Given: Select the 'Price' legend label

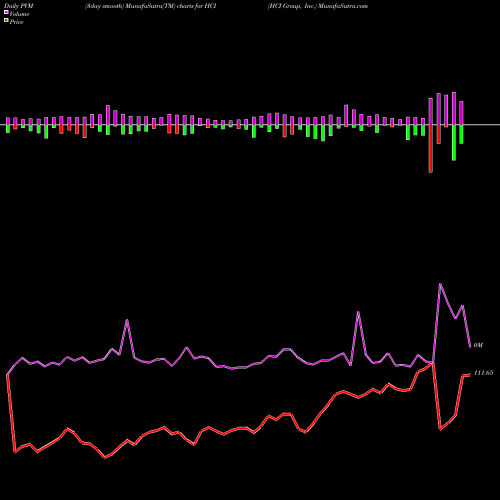Looking at the screenshot, I should point(16,22).
